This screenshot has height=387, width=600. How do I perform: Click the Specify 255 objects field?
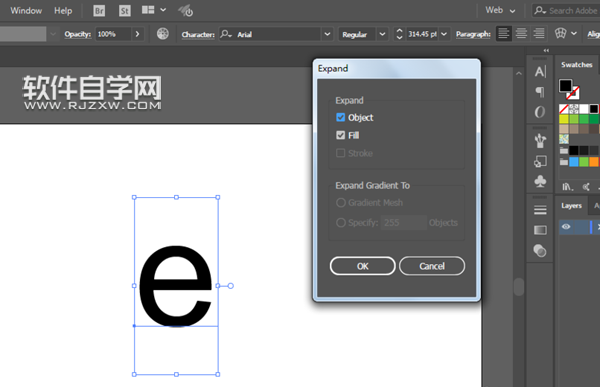point(404,222)
